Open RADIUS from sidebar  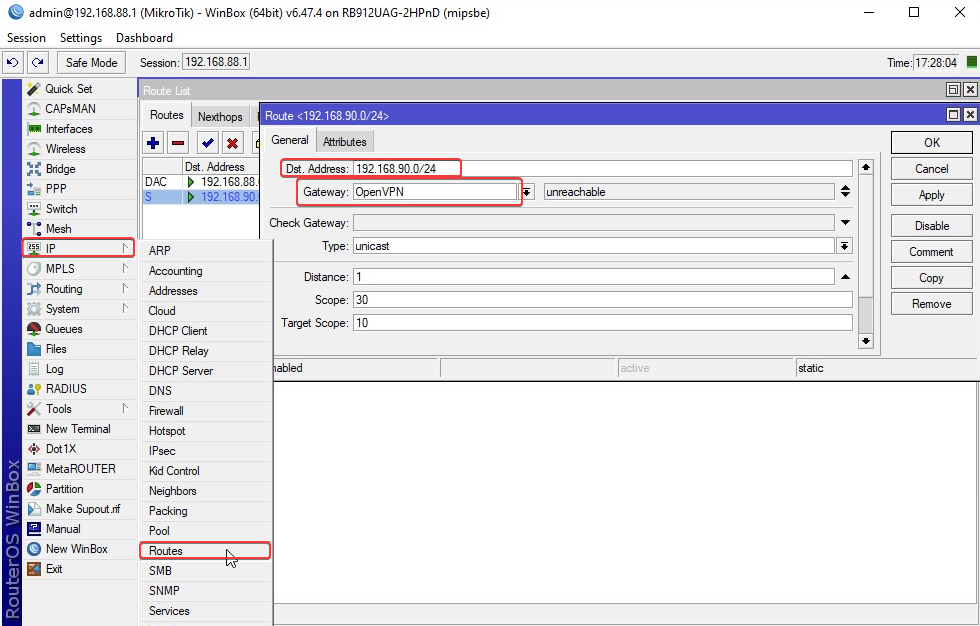point(79,389)
